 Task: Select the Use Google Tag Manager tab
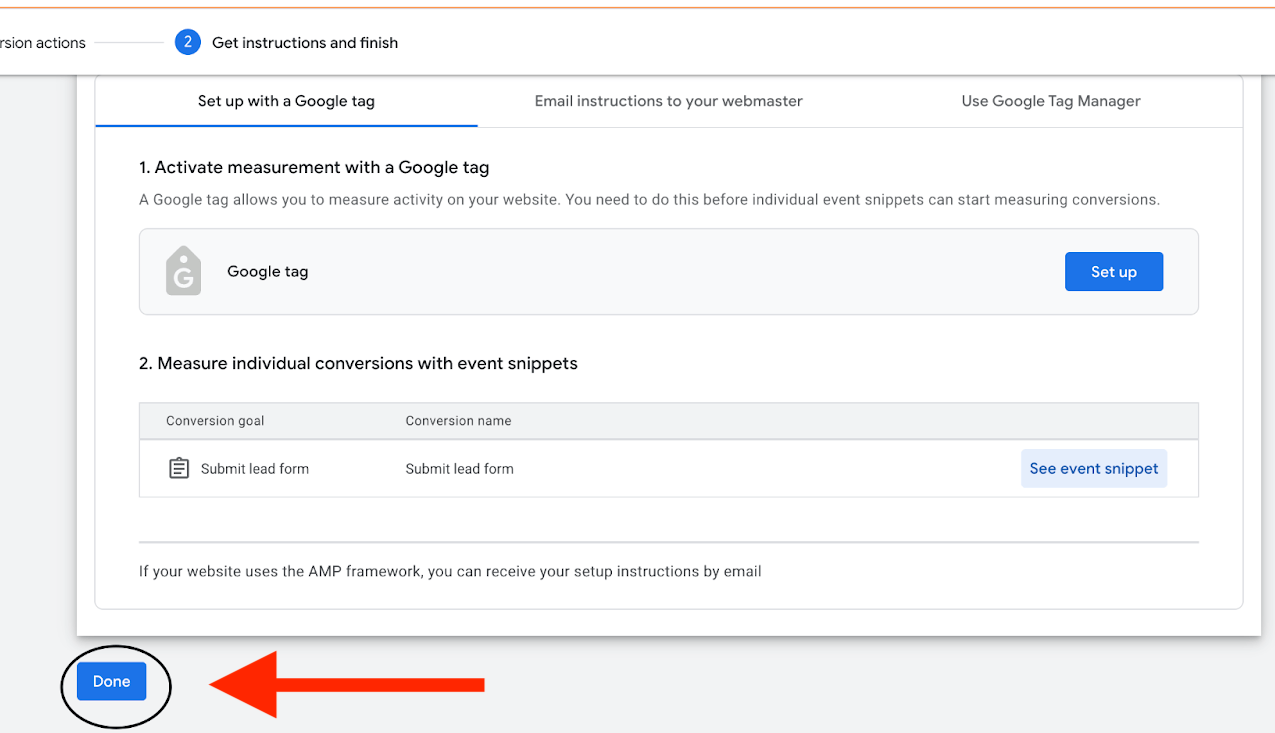coord(1050,101)
